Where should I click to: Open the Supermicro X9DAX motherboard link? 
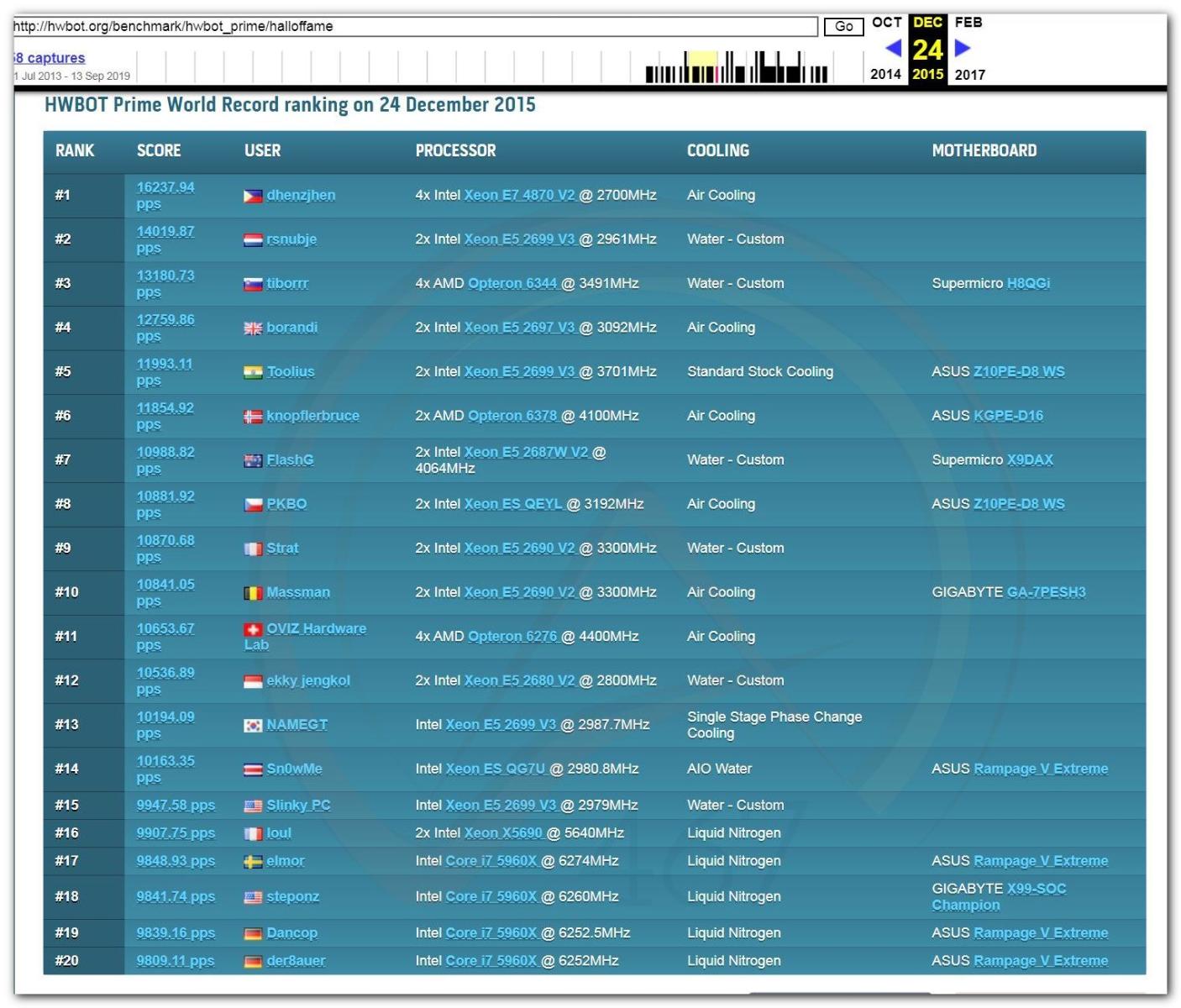(1030, 460)
